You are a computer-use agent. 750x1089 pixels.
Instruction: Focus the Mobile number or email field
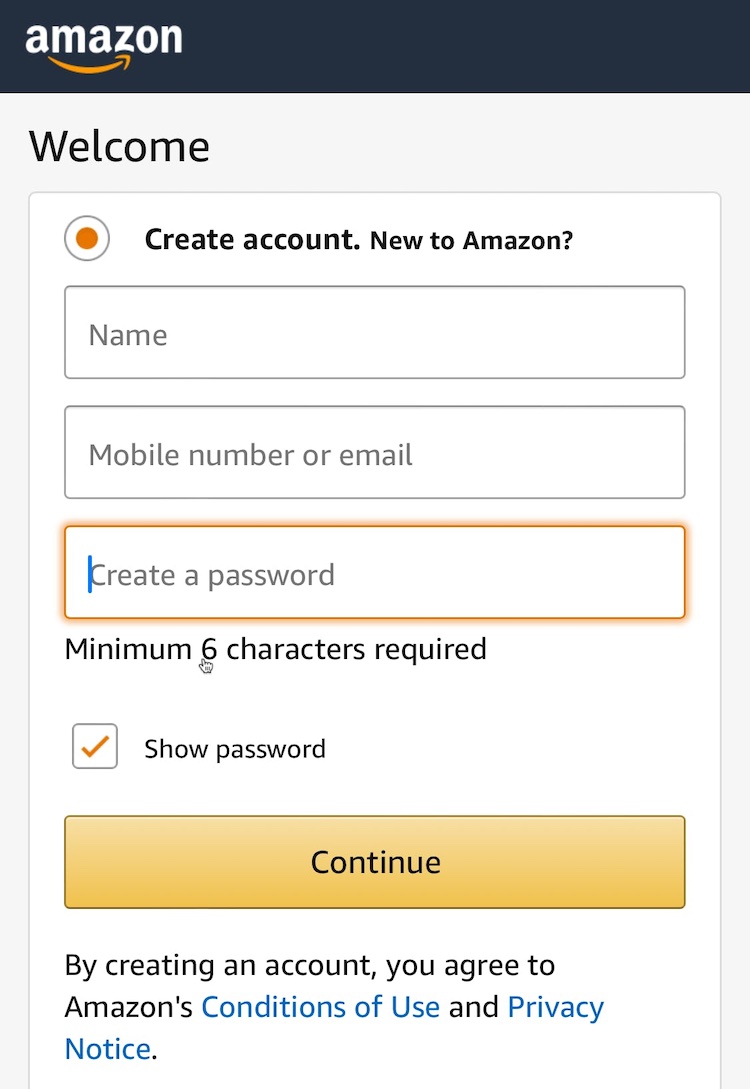point(375,453)
